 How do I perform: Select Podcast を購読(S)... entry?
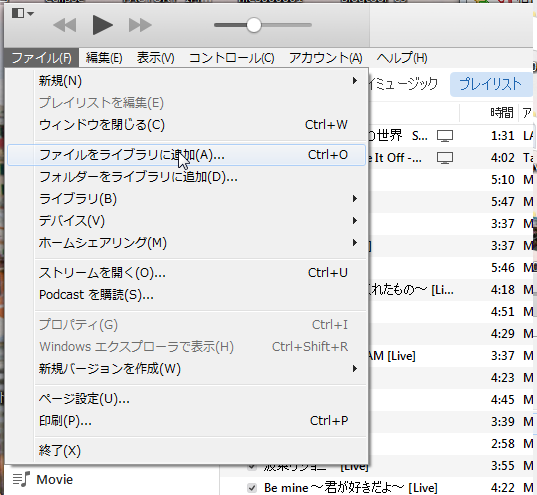186,295
